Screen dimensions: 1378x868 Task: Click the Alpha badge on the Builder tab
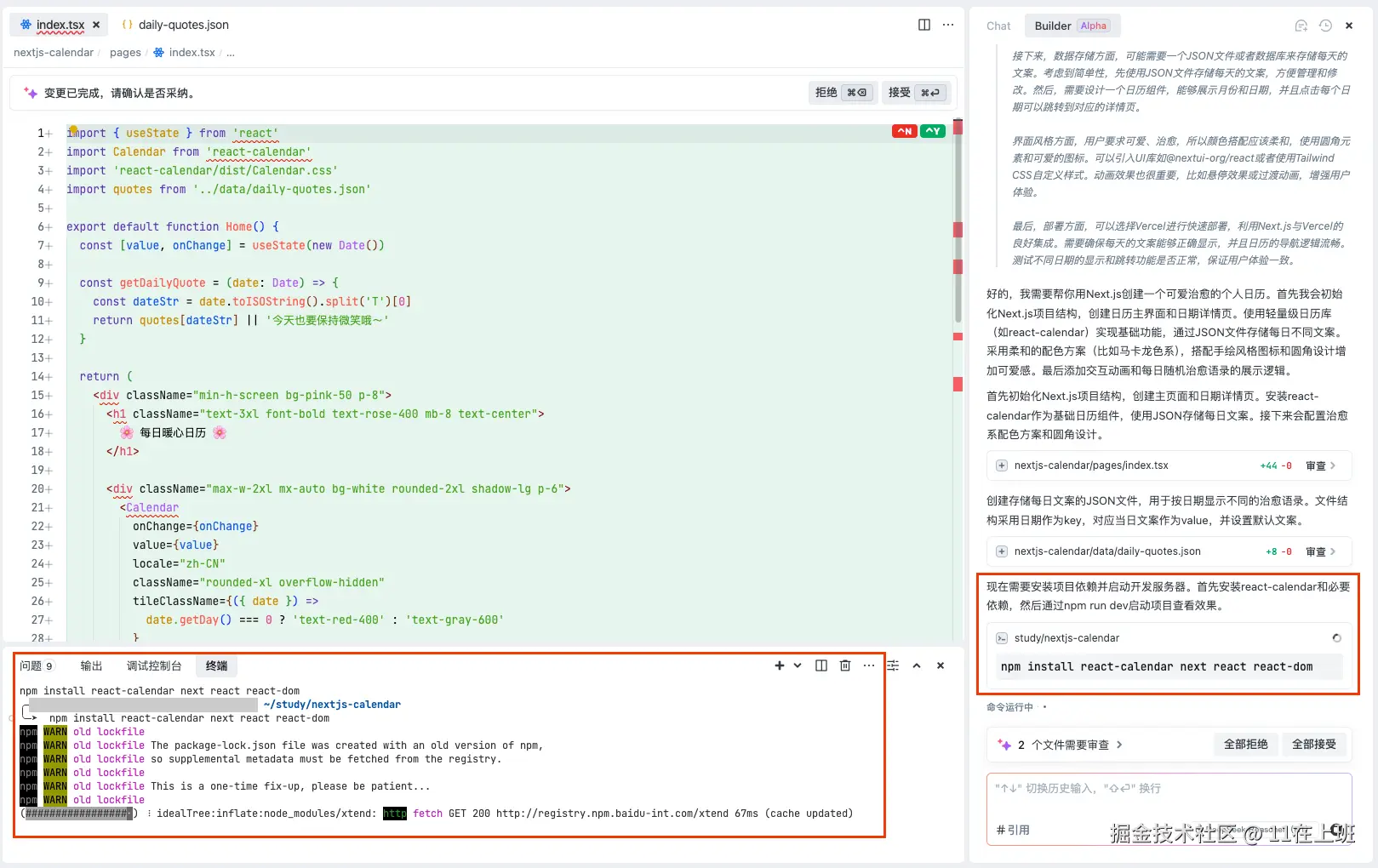[x=1094, y=26]
